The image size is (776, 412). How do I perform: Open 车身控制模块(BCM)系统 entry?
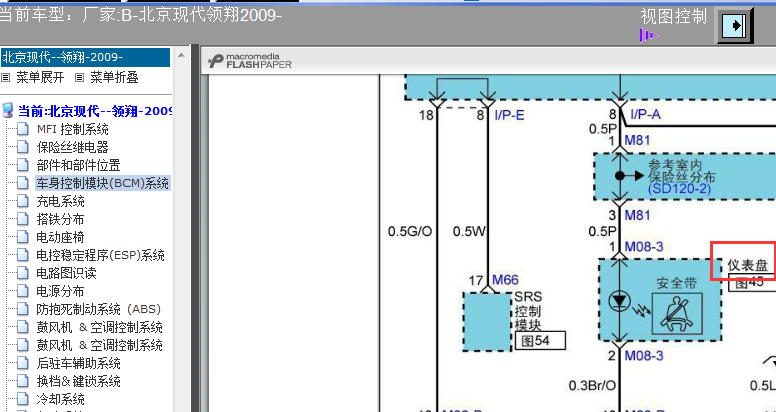(102, 183)
